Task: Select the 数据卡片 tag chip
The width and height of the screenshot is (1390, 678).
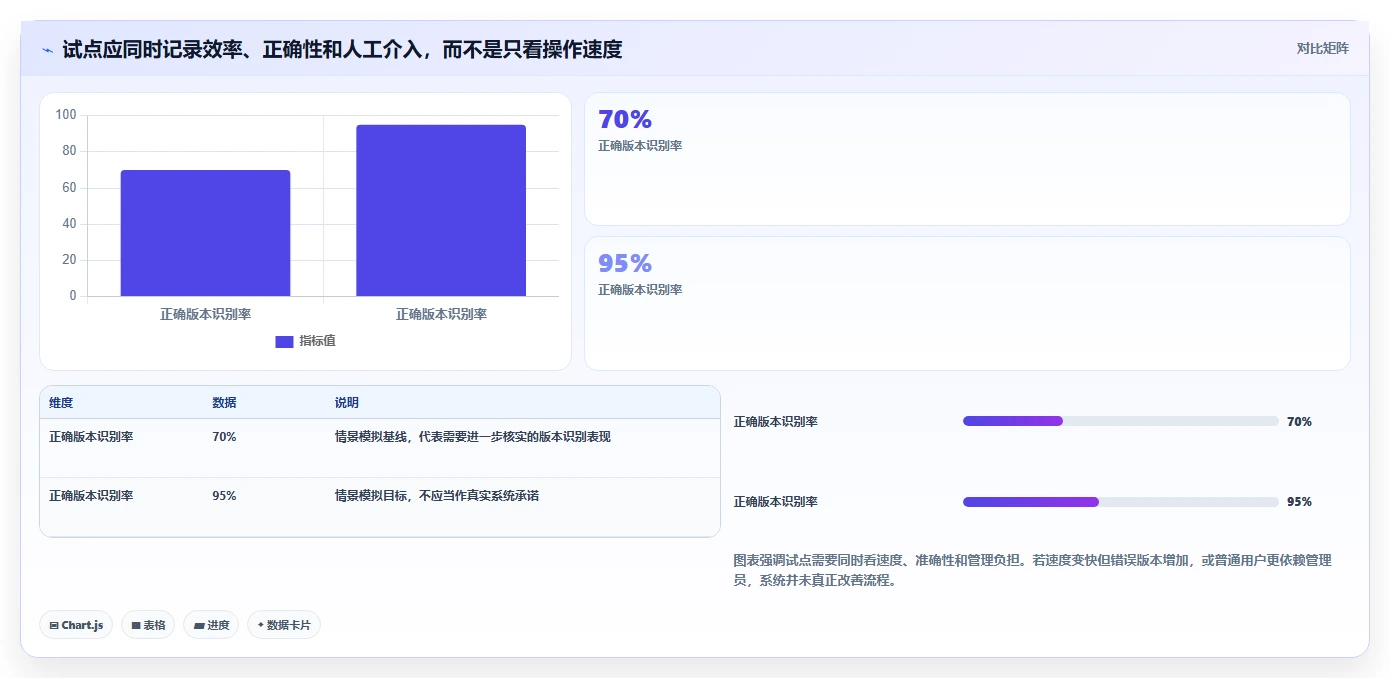Action: tap(284, 625)
